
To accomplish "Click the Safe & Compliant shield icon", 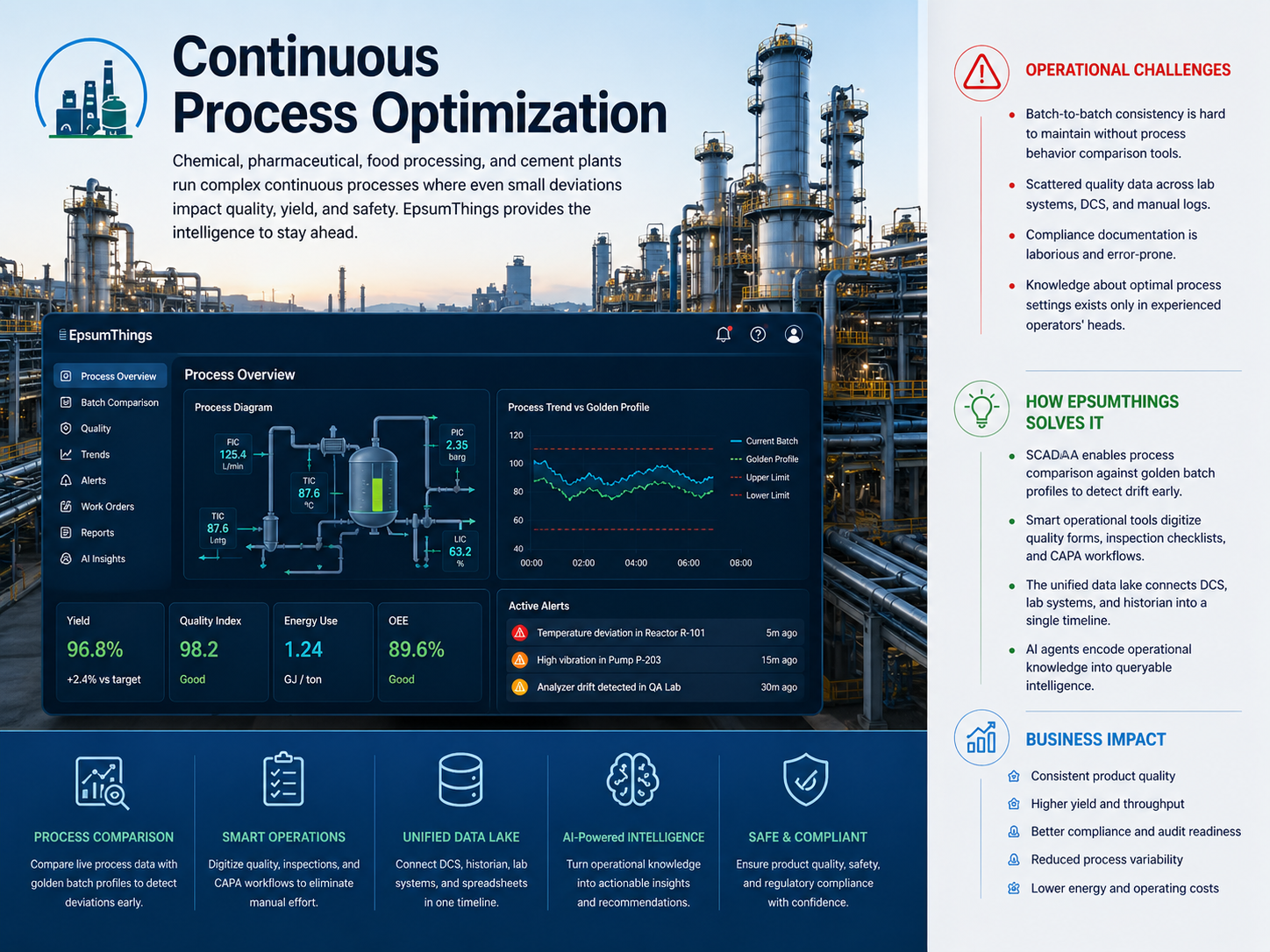I will (805, 779).
